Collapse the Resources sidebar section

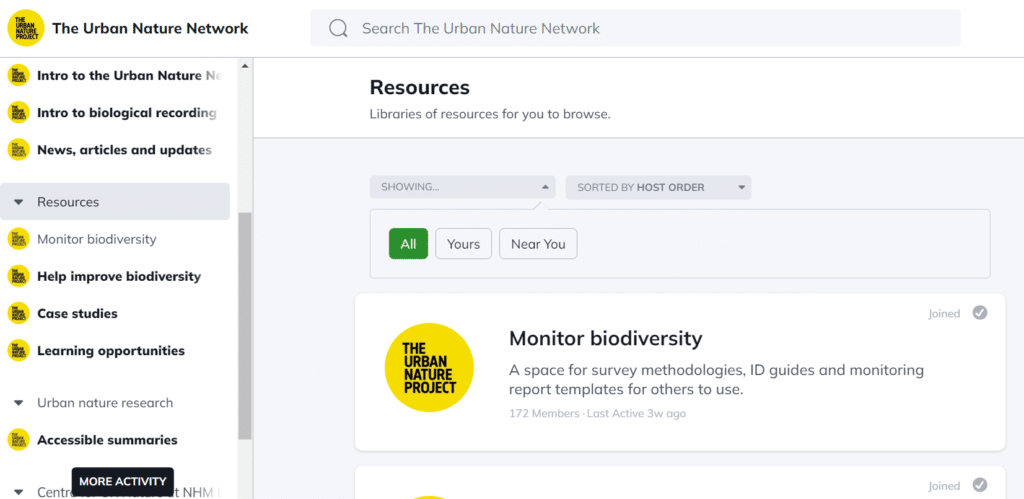pos(18,202)
